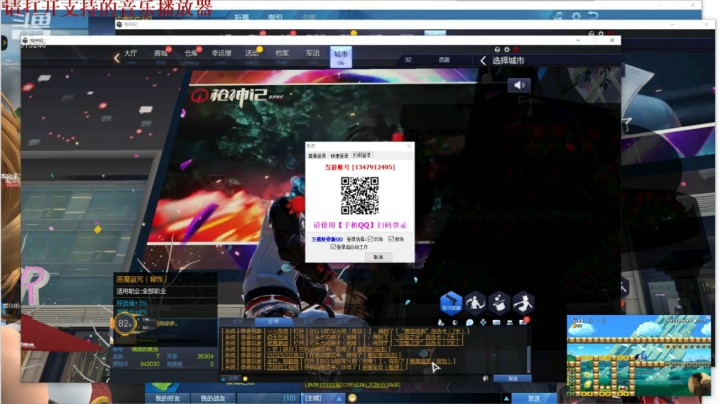Click the Mario game video thumbnail
Viewport: 720px width, 404px height.
[x=639, y=356]
